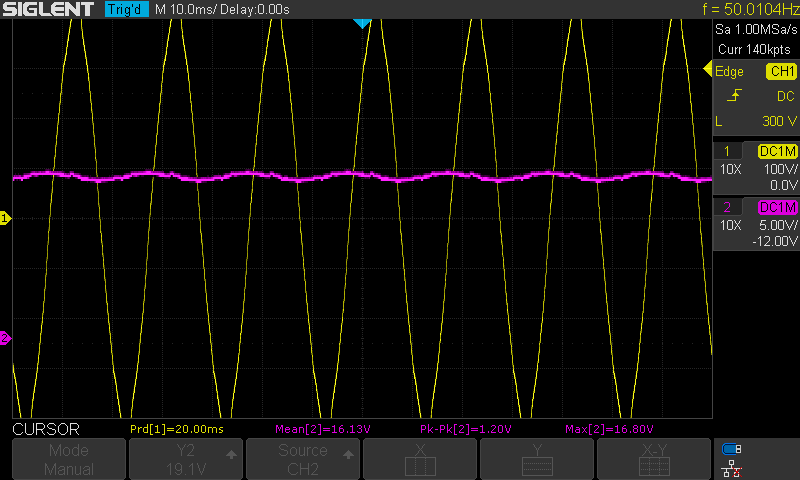This screenshot has height=480, width=800.
Task: Click the SIGLENT logo
Action: click(x=48, y=9)
